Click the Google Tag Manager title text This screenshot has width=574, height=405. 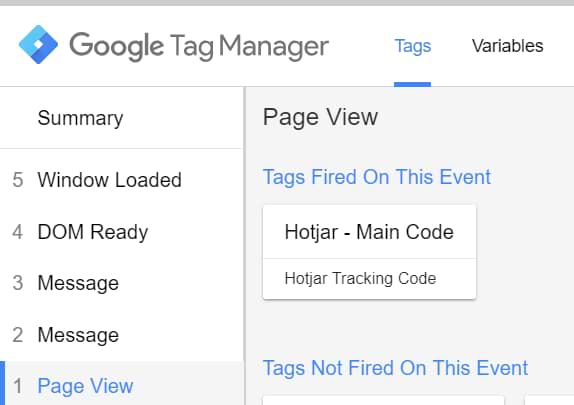coord(199,46)
